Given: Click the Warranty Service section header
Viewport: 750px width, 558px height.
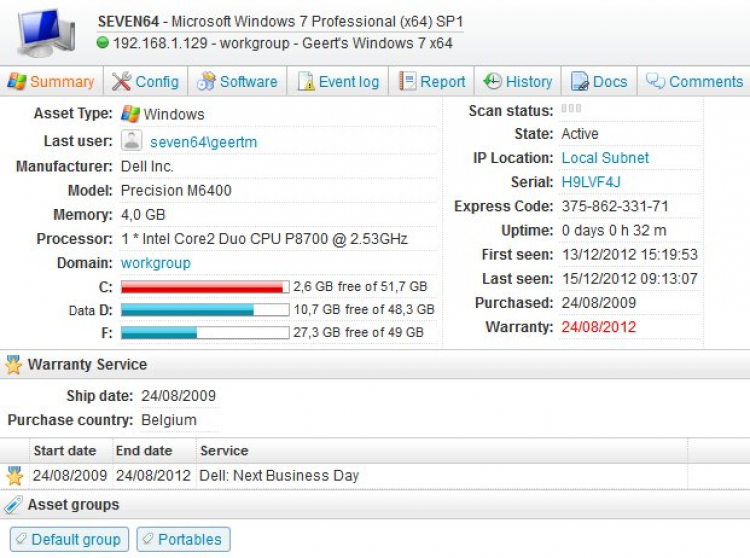Looking at the screenshot, I should (375, 365).
